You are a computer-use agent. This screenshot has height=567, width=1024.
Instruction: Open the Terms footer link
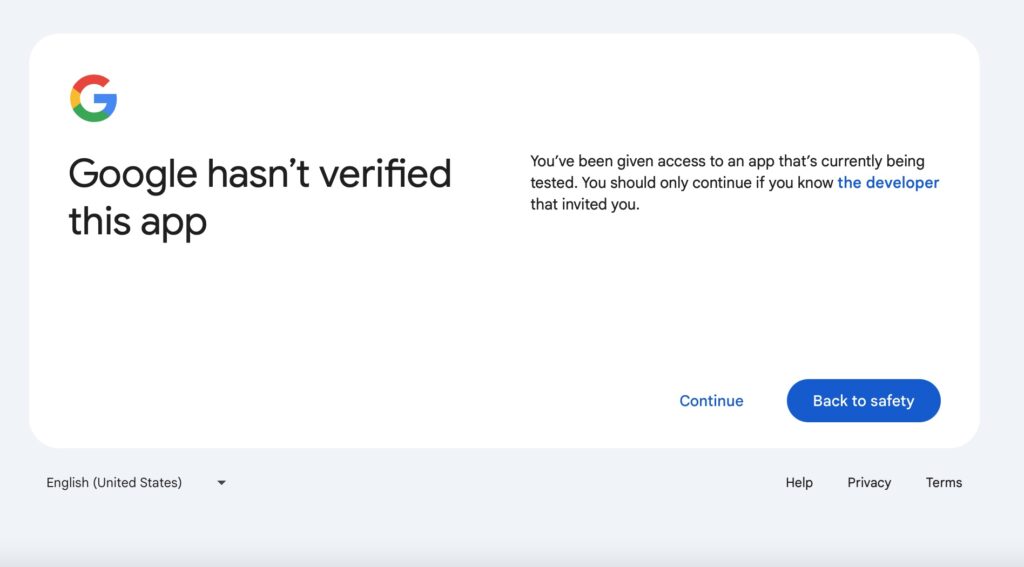[943, 482]
